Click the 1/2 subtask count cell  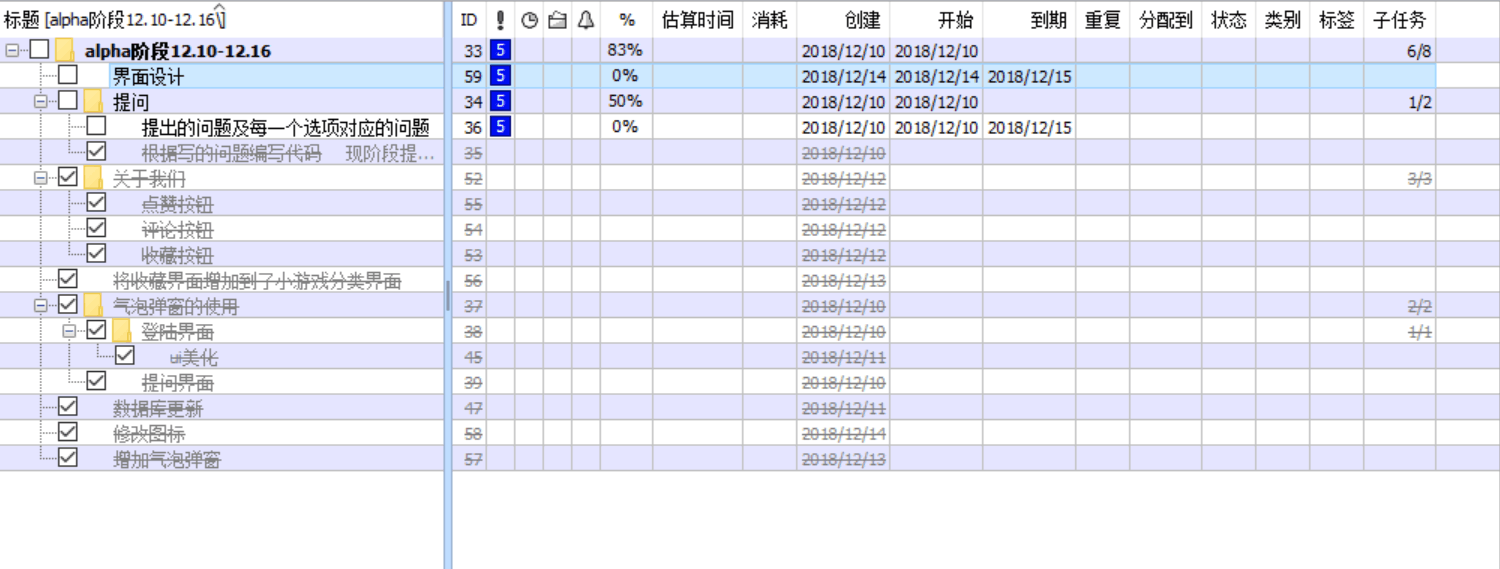point(1400,101)
